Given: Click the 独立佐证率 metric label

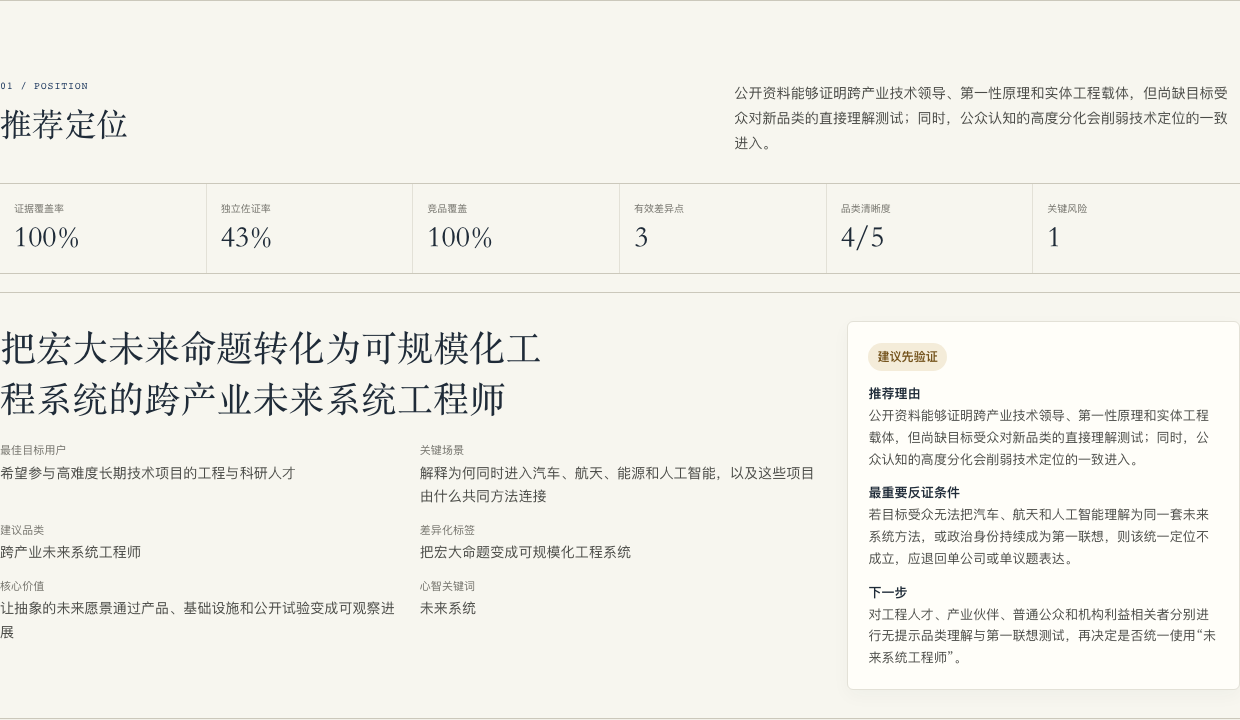Looking at the screenshot, I should [246, 209].
